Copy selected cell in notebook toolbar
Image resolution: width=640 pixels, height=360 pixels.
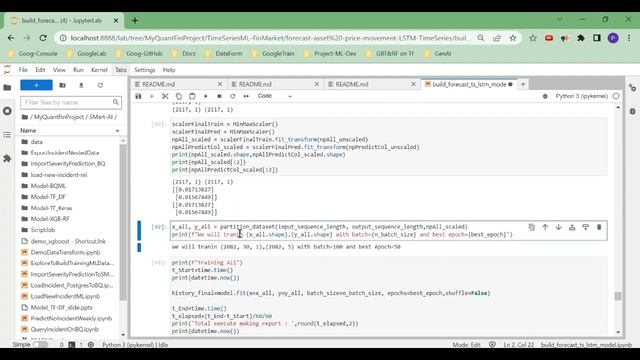pyautogui.click(x=179, y=96)
